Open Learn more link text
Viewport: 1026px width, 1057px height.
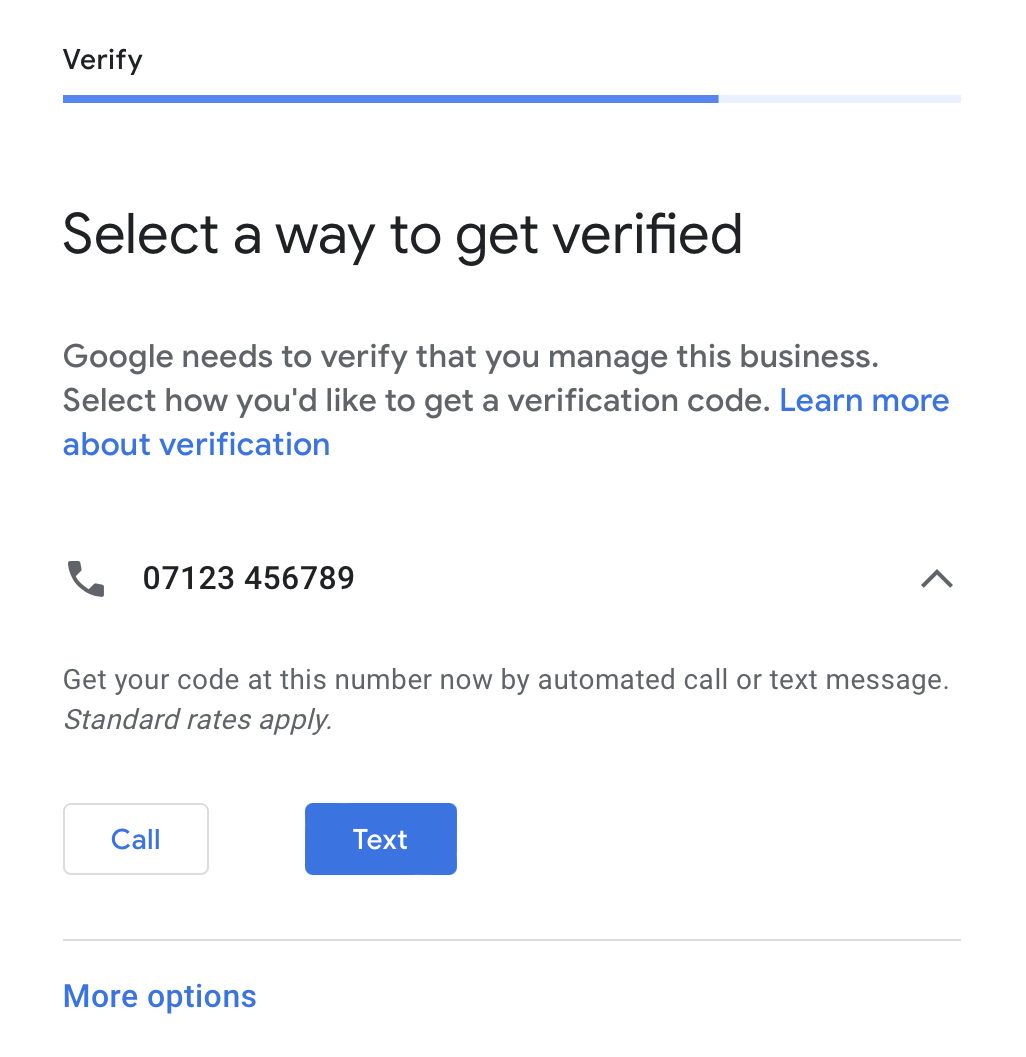[x=864, y=400]
